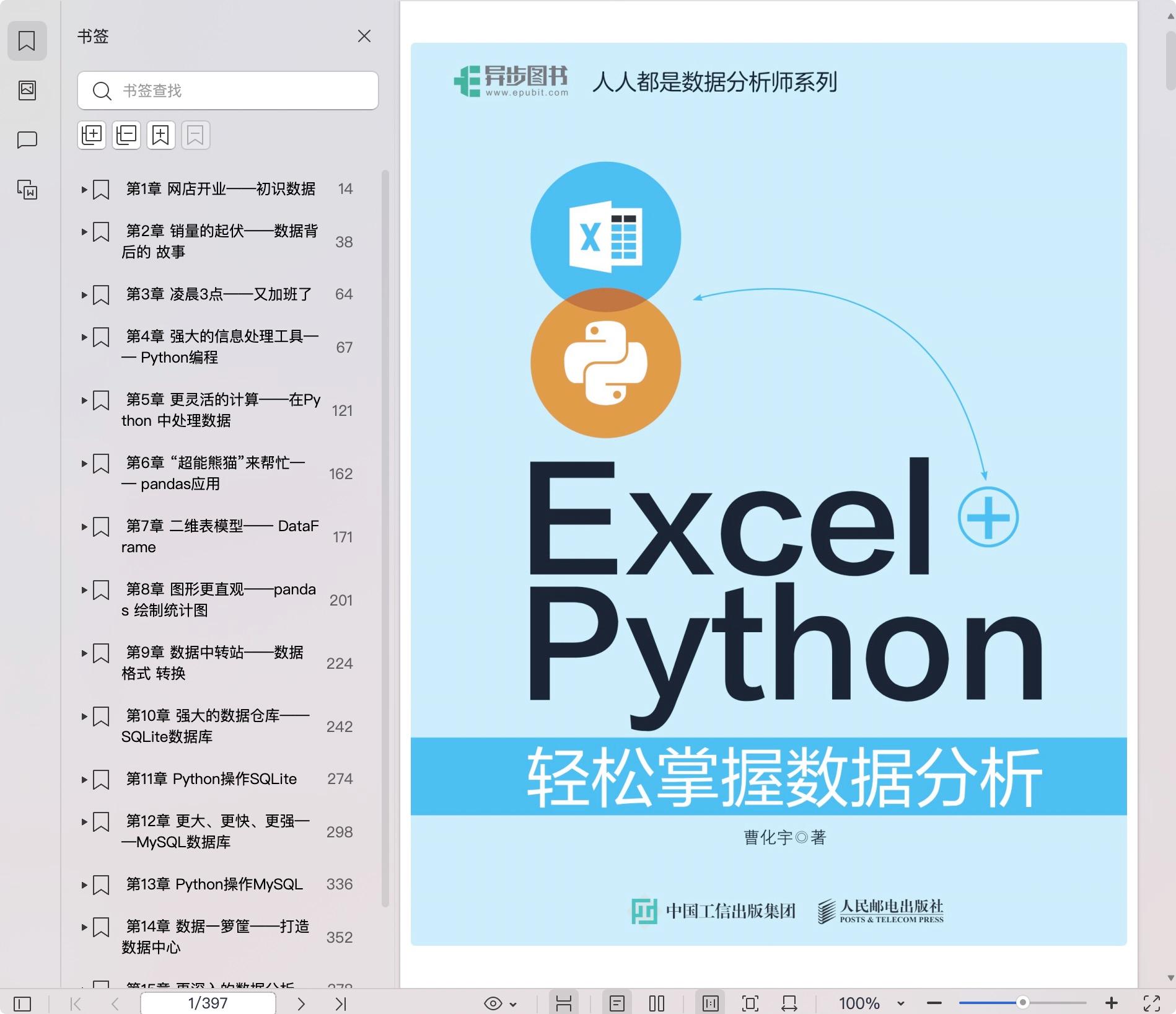The height and width of the screenshot is (1014, 1176).
Task: Expand the 第9章 数据中转站 bookmark
Action: pyautogui.click(x=84, y=653)
